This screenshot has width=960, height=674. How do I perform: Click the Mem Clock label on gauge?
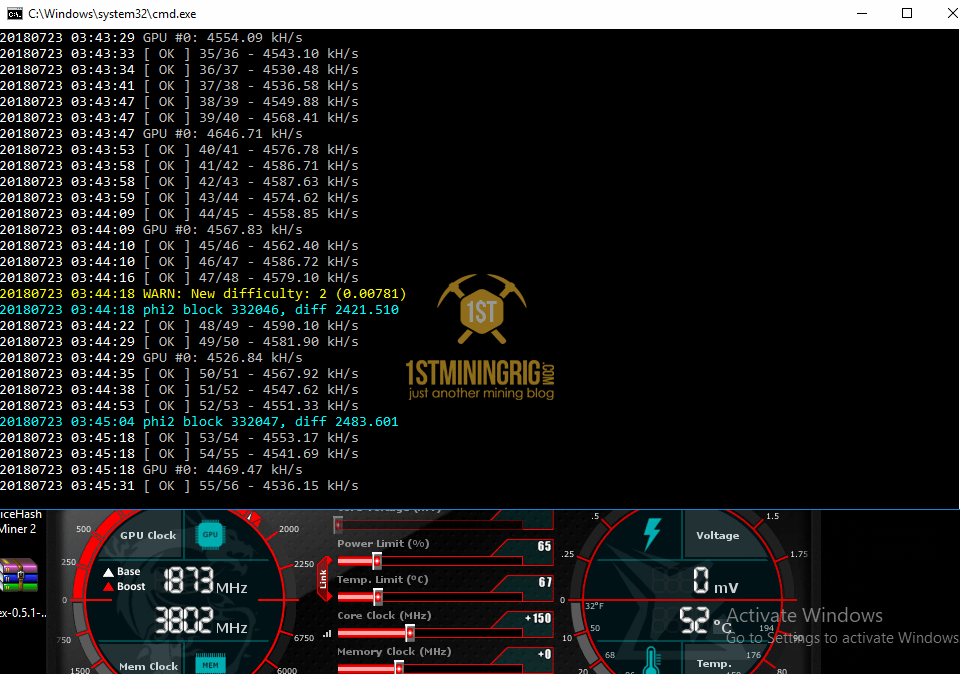pos(148,667)
